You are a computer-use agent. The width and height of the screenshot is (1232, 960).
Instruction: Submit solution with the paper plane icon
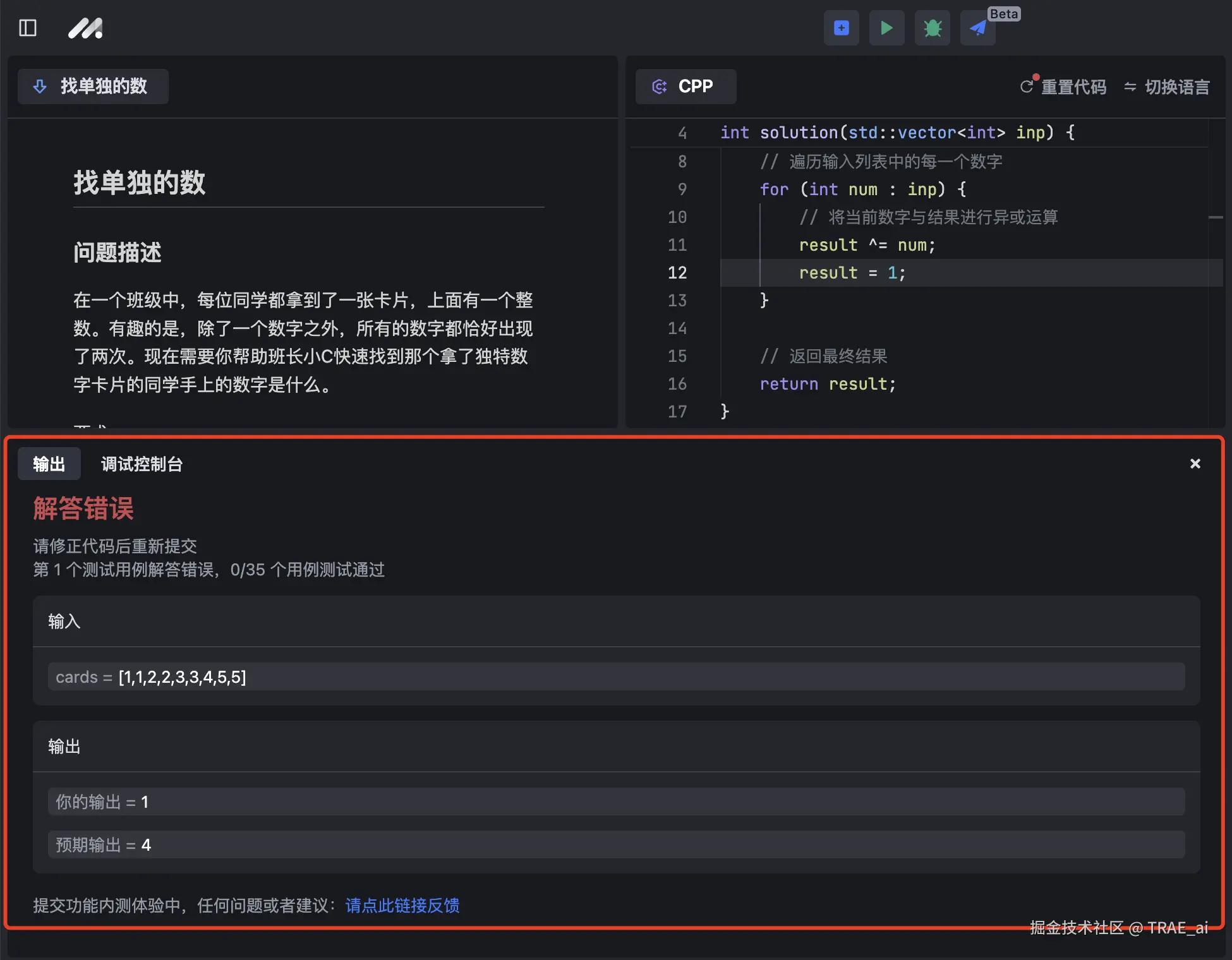click(977, 28)
